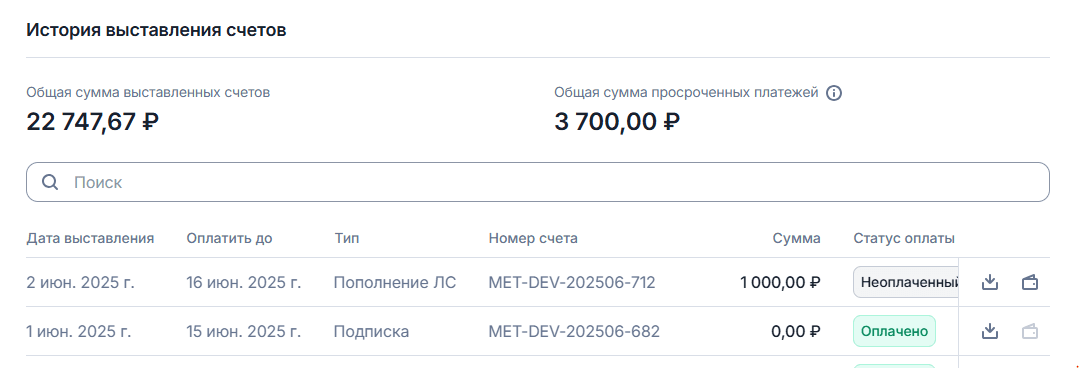Image resolution: width=1079 pixels, height=368 pixels.
Task: Sort by Дата выставления column
Action: (x=90, y=239)
